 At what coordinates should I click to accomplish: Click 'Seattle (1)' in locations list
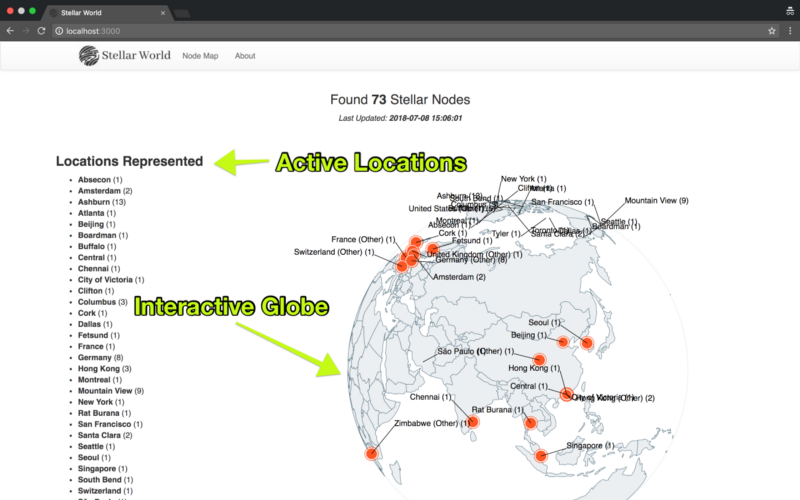point(96,446)
